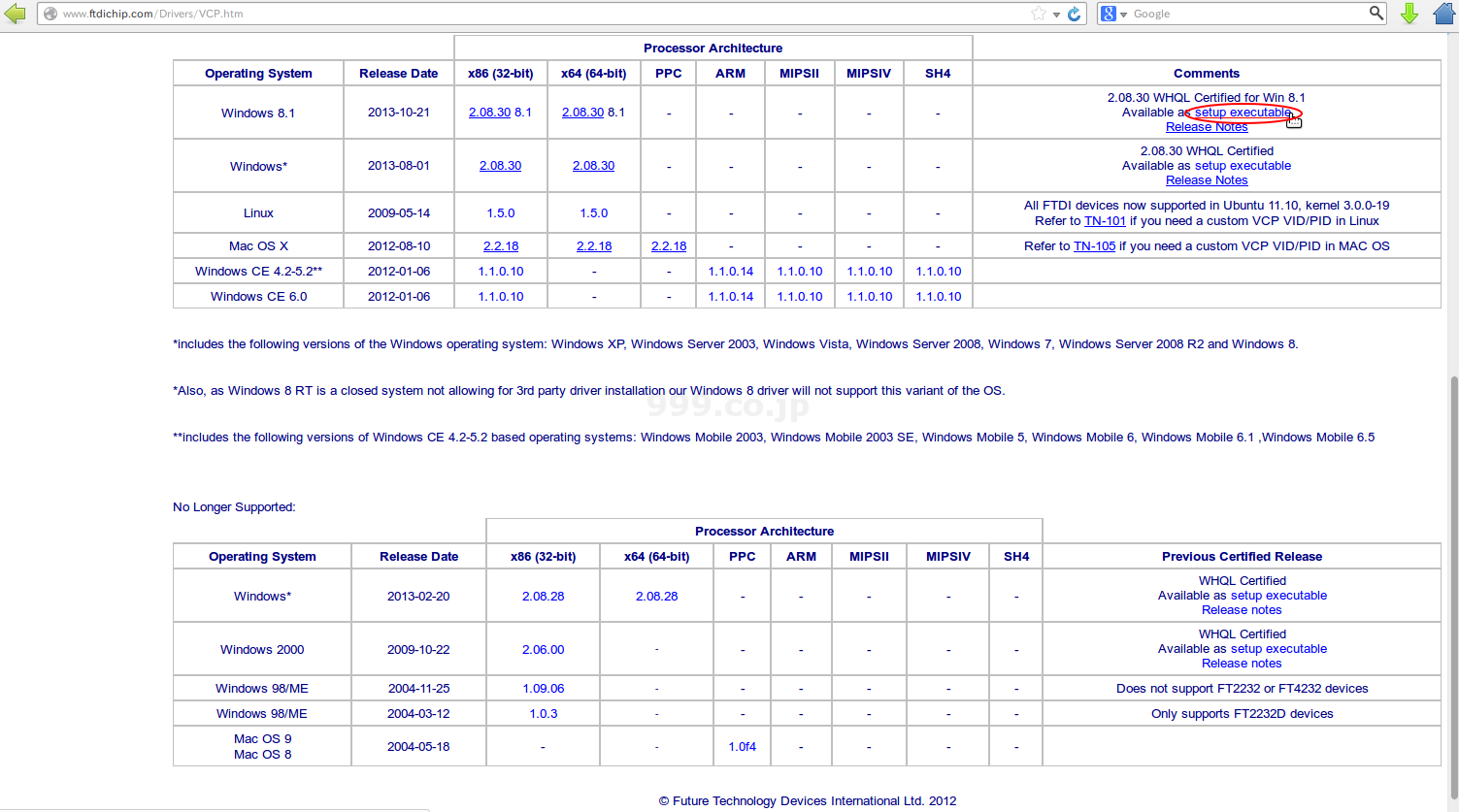Image resolution: width=1459 pixels, height=812 pixels.
Task: Select Windows CE 6.0 x86 1.1.0.10
Action: (501, 297)
